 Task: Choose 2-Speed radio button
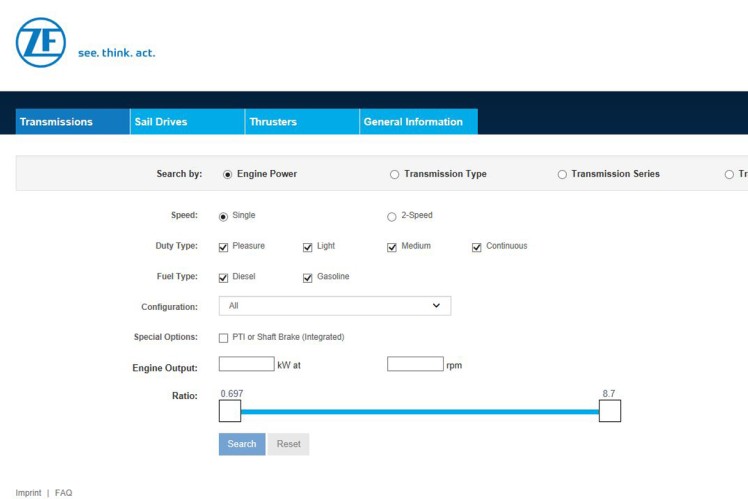392,217
